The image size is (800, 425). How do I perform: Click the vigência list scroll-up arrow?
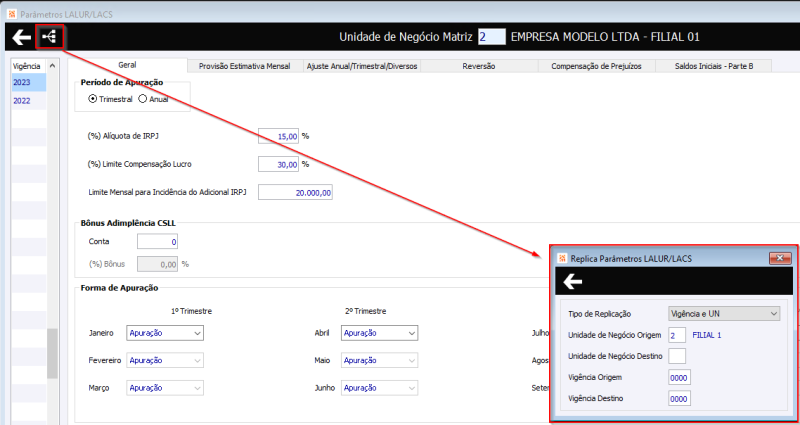(x=53, y=66)
